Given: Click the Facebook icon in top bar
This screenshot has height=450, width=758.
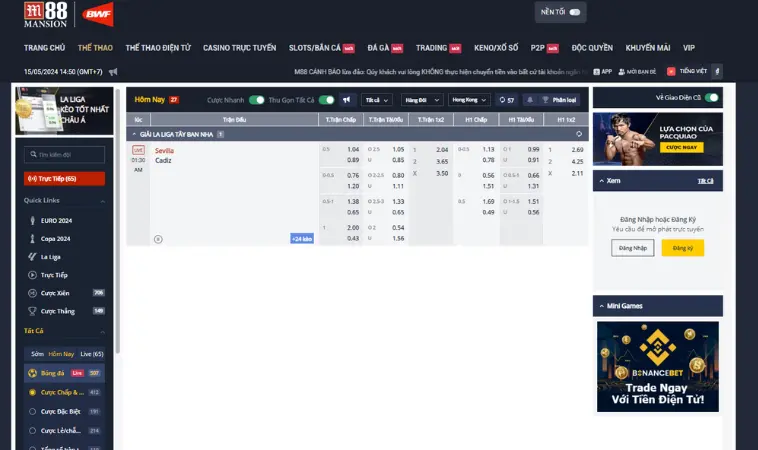Looking at the screenshot, I should point(716,72).
